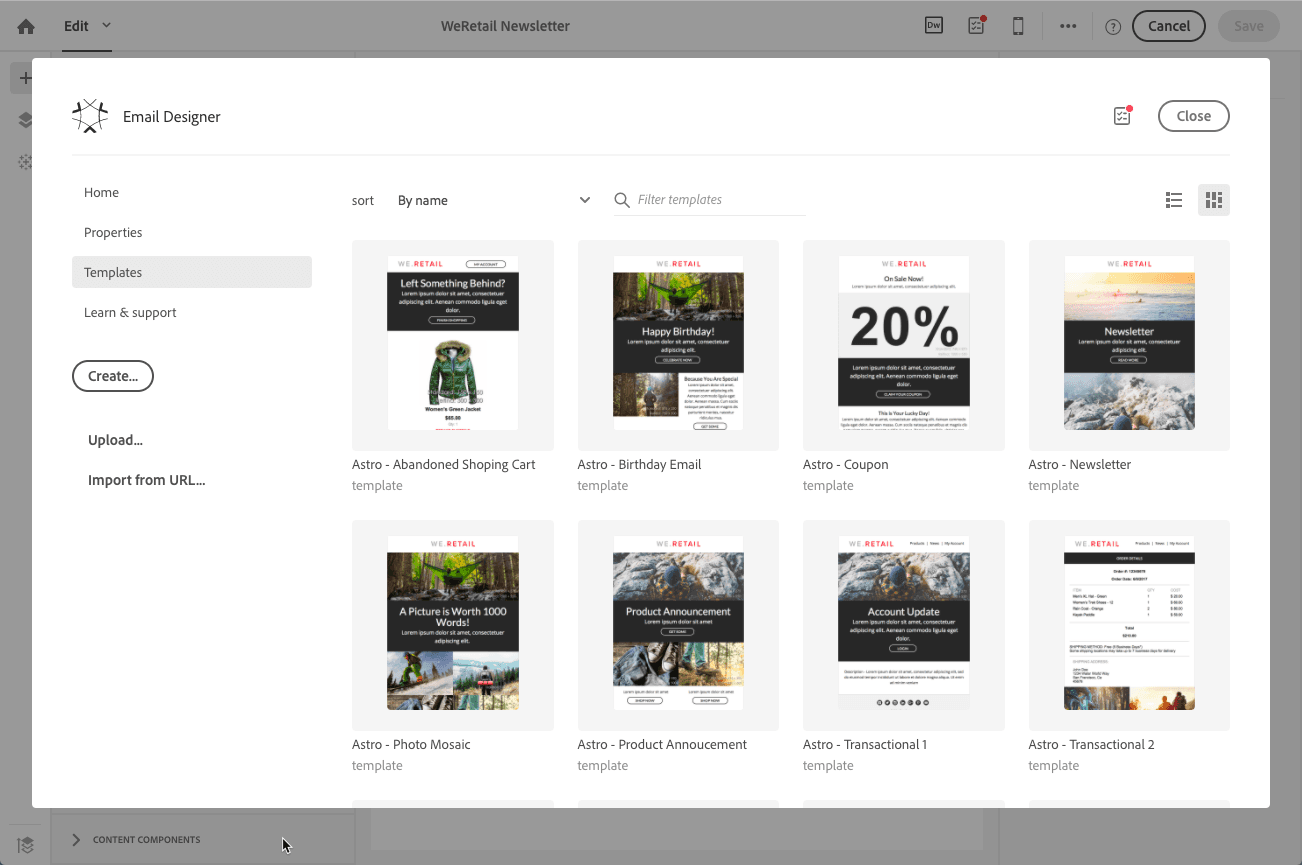
Task: Open Dreamweaver integration icon
Action: tap(934, 26)
